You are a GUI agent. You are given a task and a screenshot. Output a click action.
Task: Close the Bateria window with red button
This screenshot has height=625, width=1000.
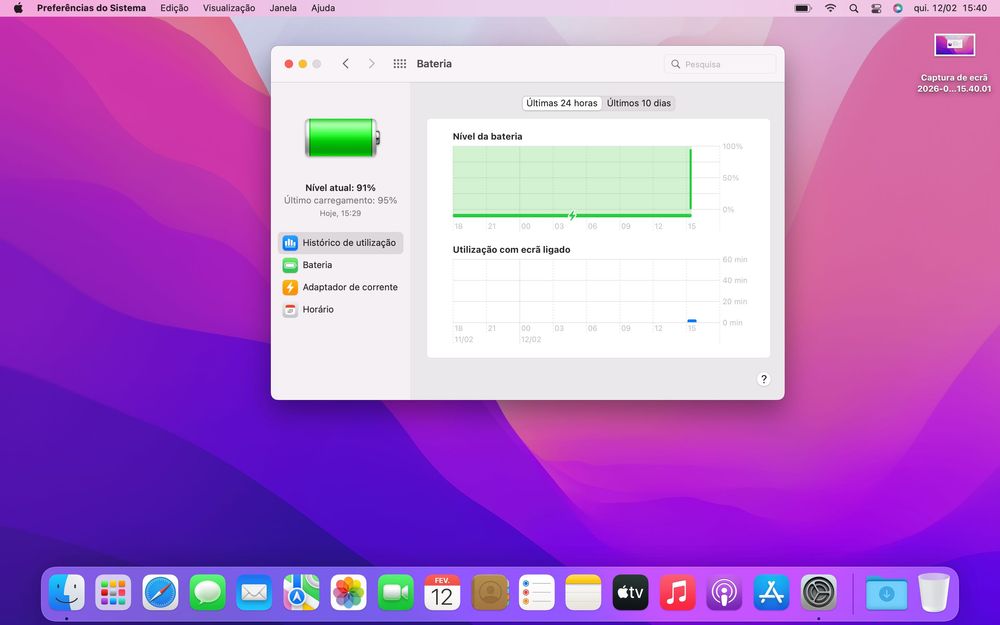[288, 64]
